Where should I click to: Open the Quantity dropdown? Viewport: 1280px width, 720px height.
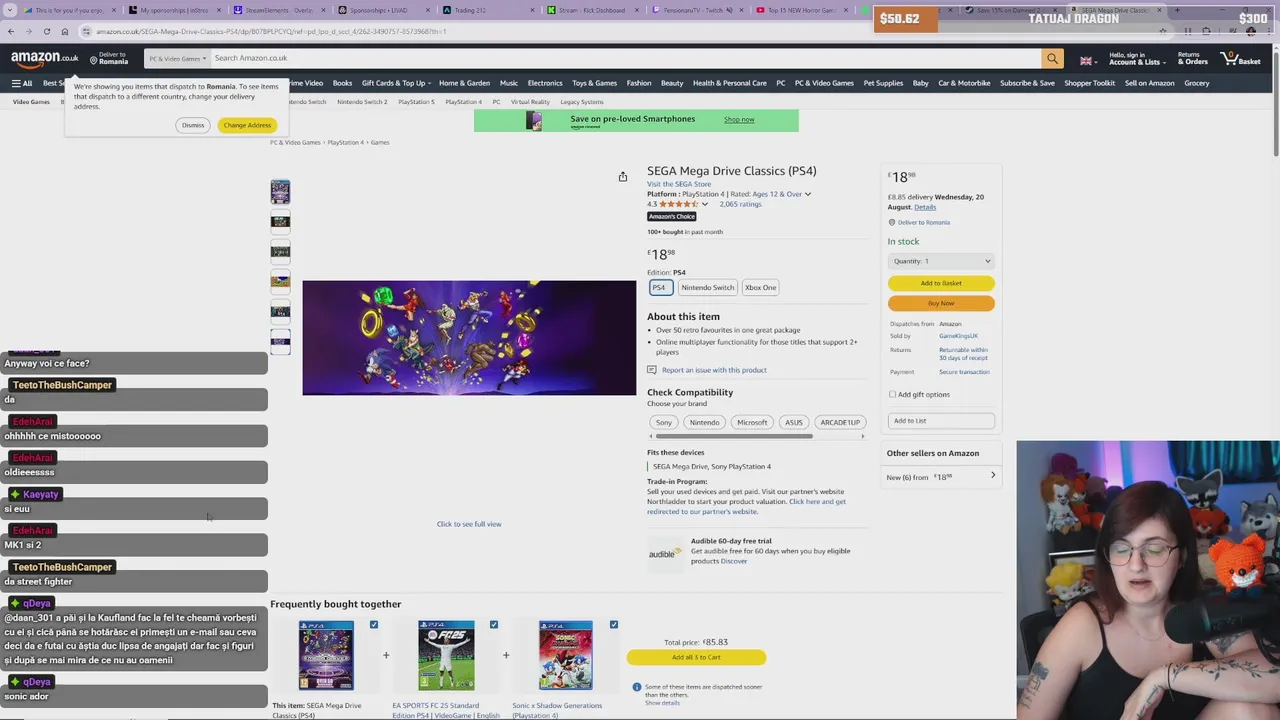point(941,261)
